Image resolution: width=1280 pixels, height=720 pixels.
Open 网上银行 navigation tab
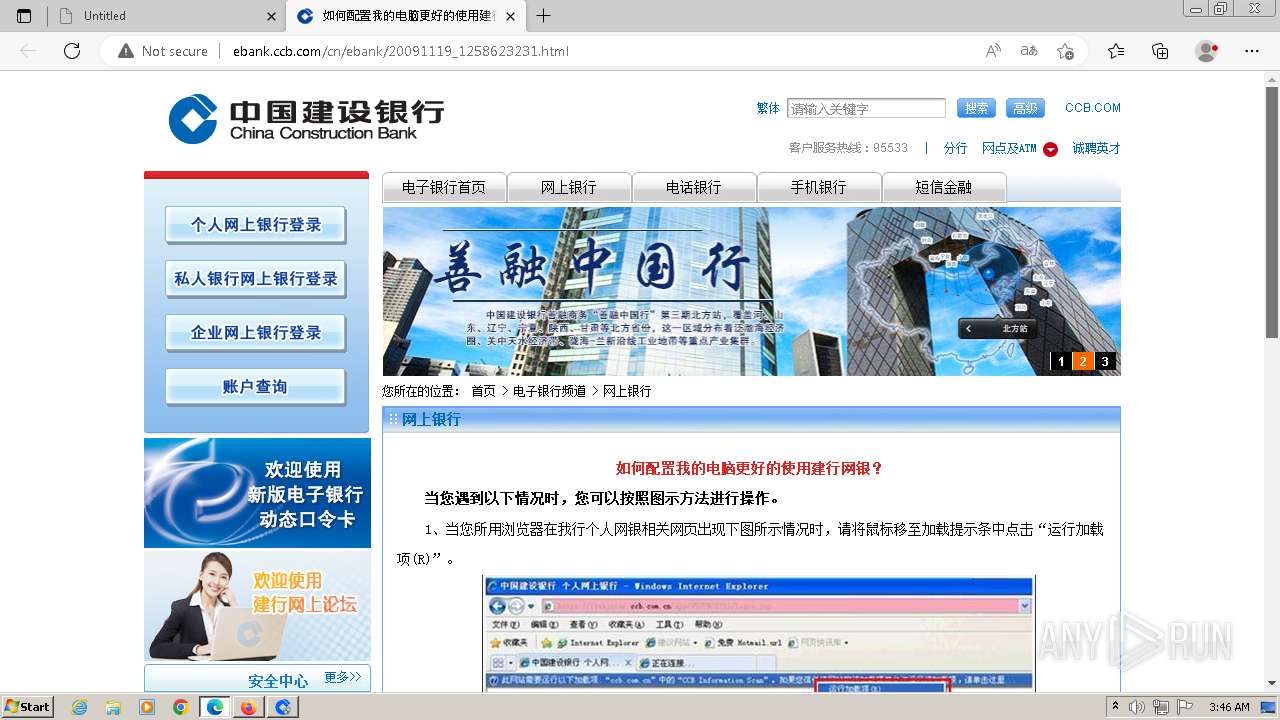pos(569,187)
